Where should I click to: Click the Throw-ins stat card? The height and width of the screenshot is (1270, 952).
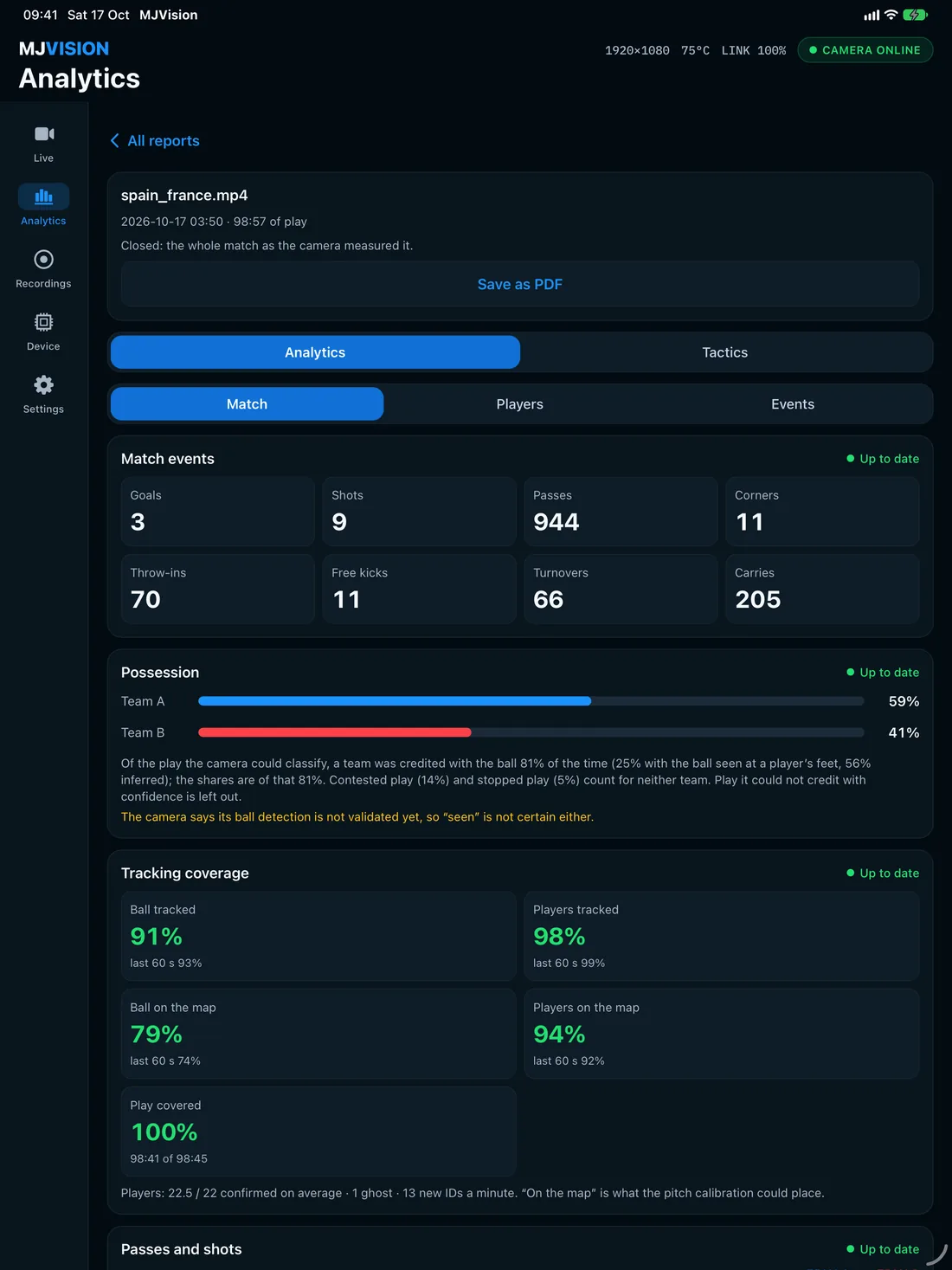click(217, 590)
